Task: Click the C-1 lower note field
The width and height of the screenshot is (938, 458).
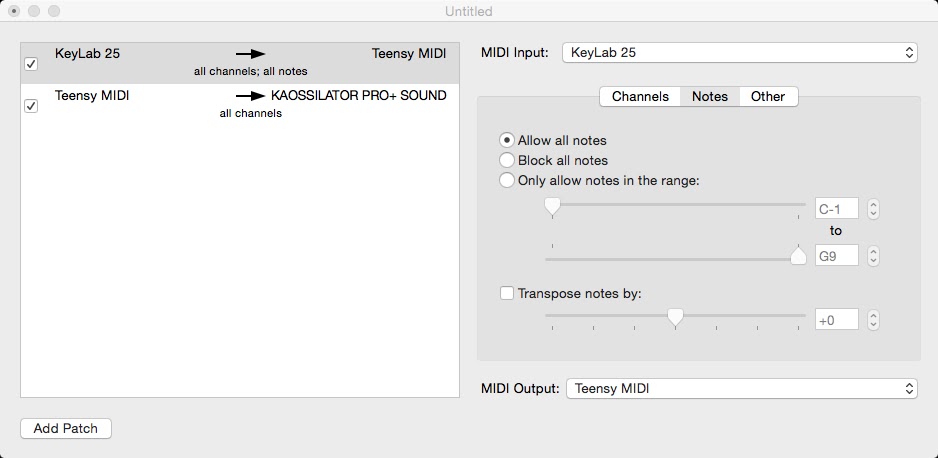Action: (837, 209)
